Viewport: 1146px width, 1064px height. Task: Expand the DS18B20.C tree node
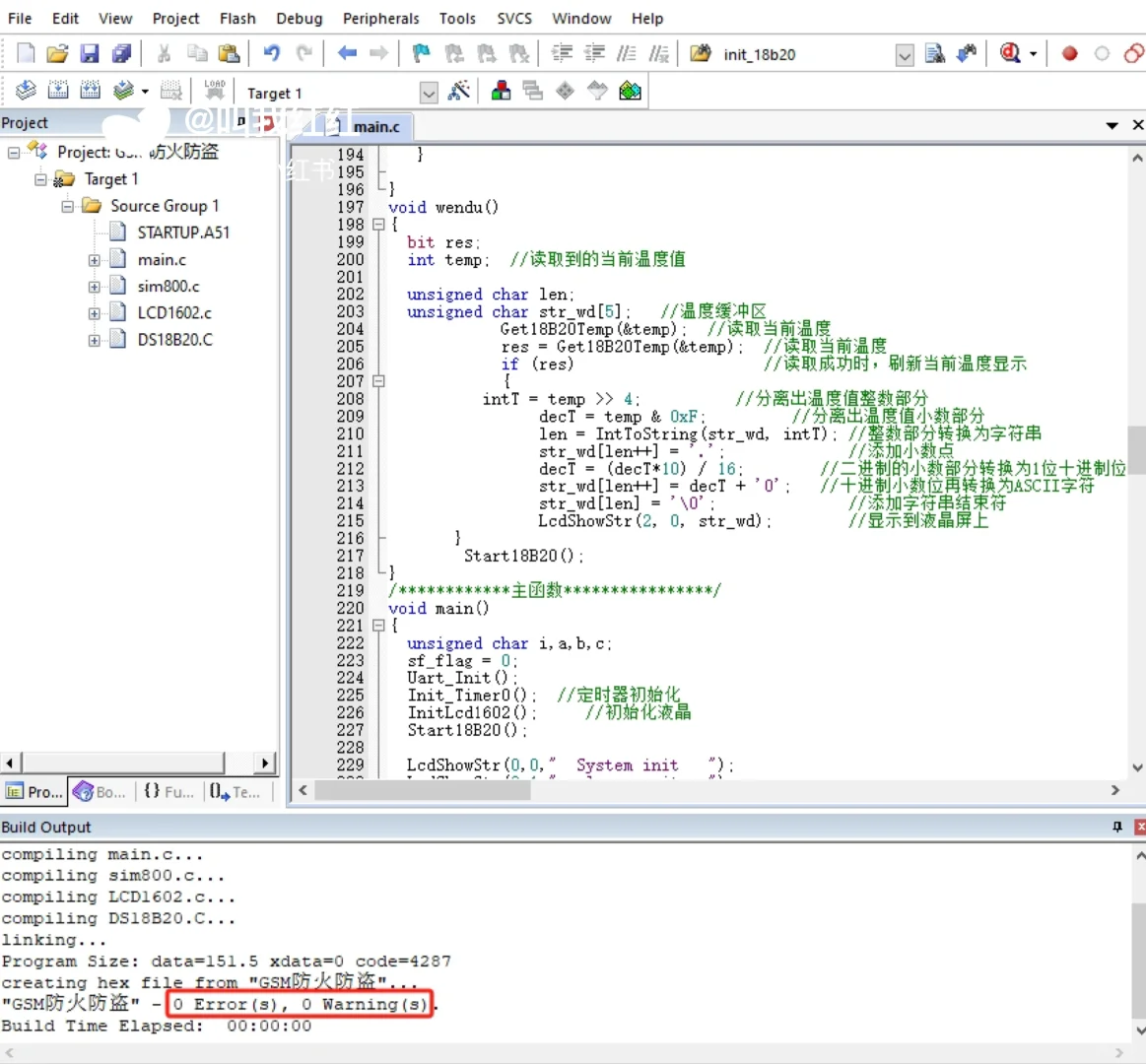pos(95,341)
